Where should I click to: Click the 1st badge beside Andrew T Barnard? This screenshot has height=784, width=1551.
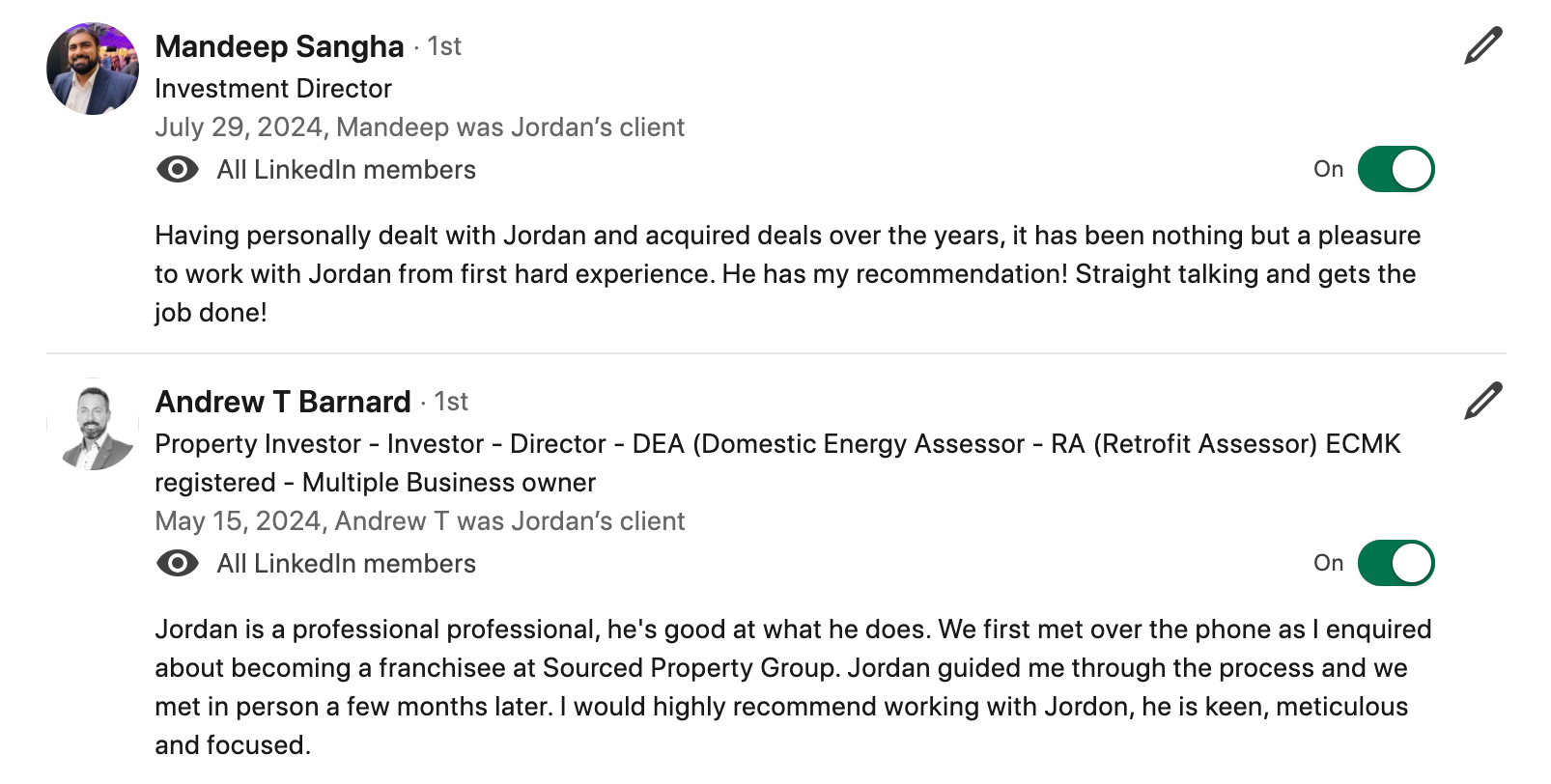pyautogui.click(x=451, y=402)
